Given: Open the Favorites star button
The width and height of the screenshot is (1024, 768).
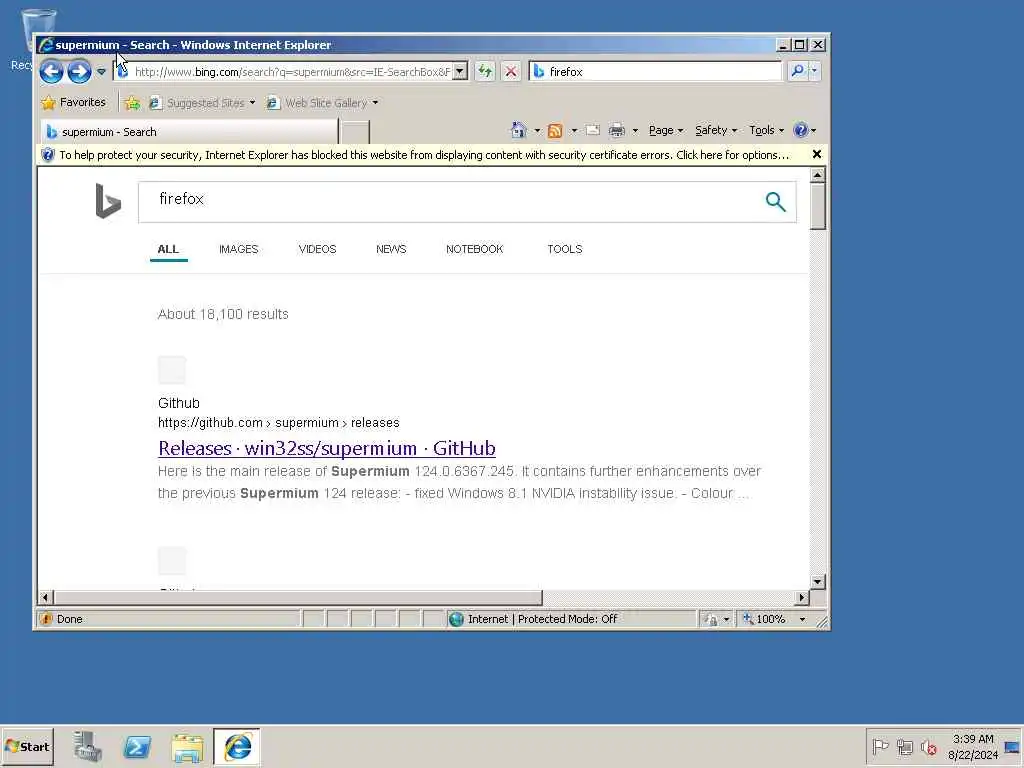Looking at the screenshot, I should (x=73, y=103).
